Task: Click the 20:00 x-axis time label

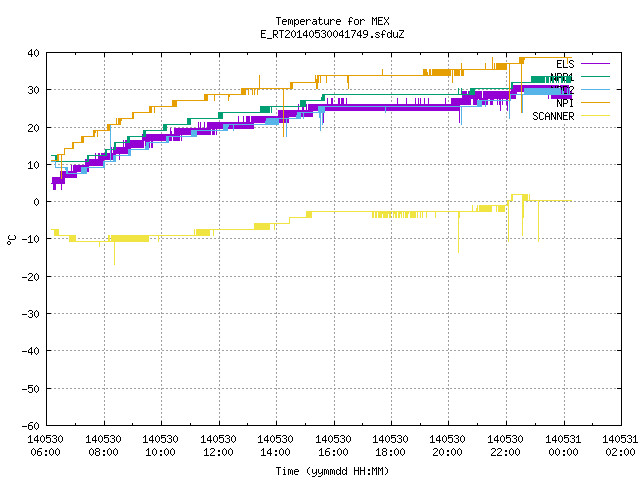Action: click(x=448, y=452)
